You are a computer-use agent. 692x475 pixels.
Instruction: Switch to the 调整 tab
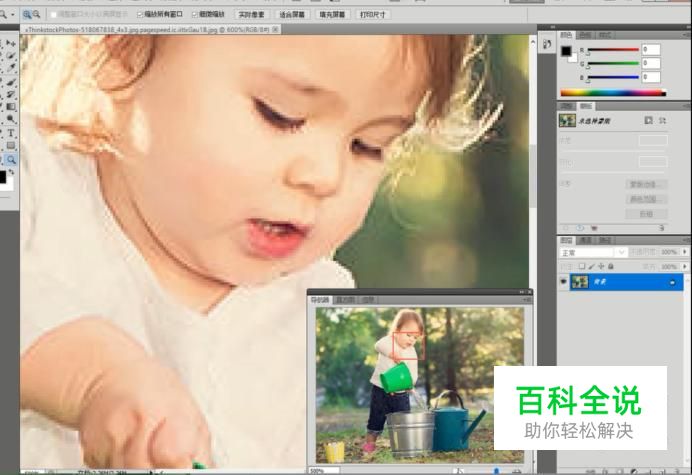(567, 106)
